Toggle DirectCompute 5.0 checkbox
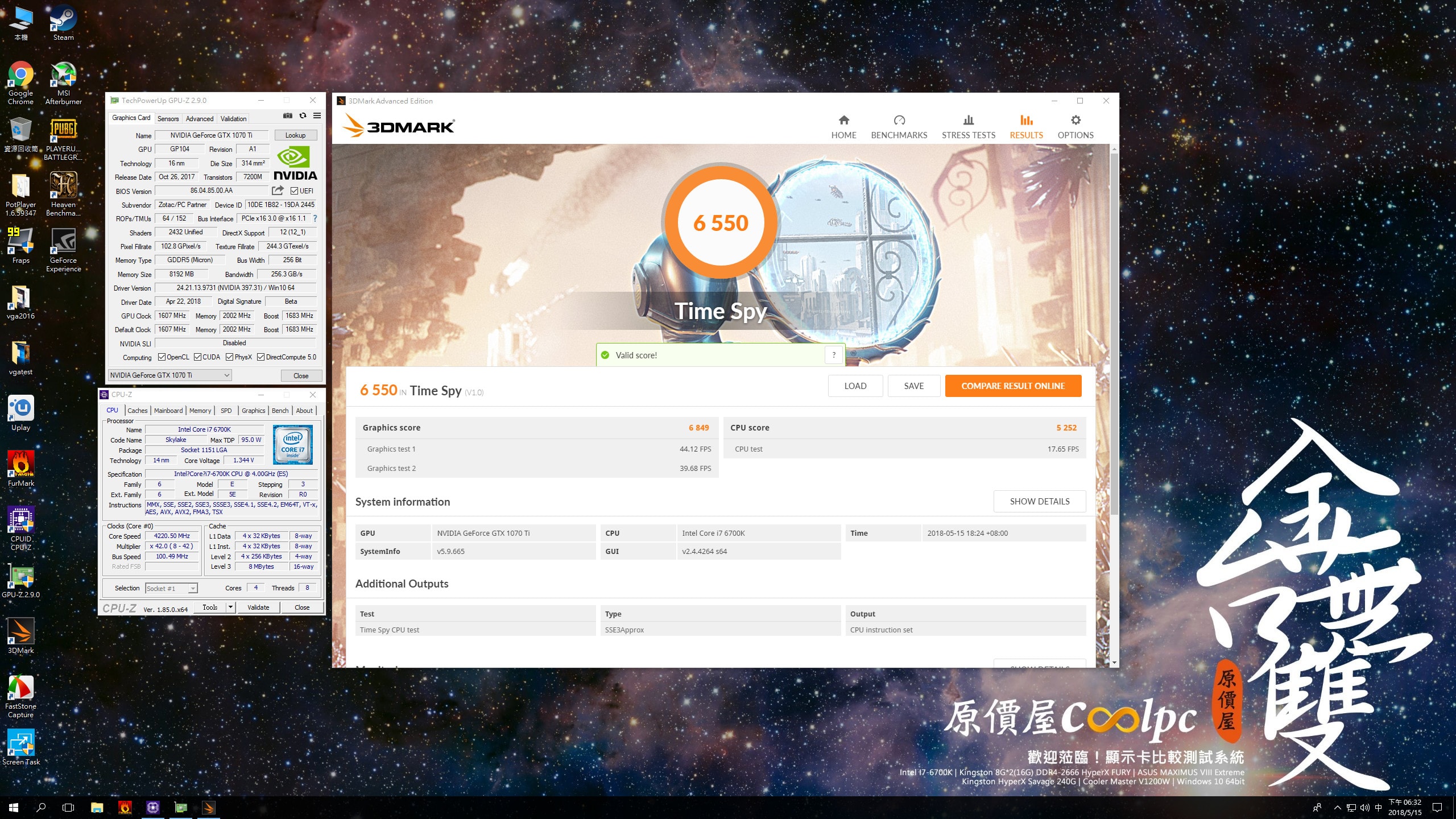Image resolution: width=1456 pixels, height=819 pixels. pos(260,357)
